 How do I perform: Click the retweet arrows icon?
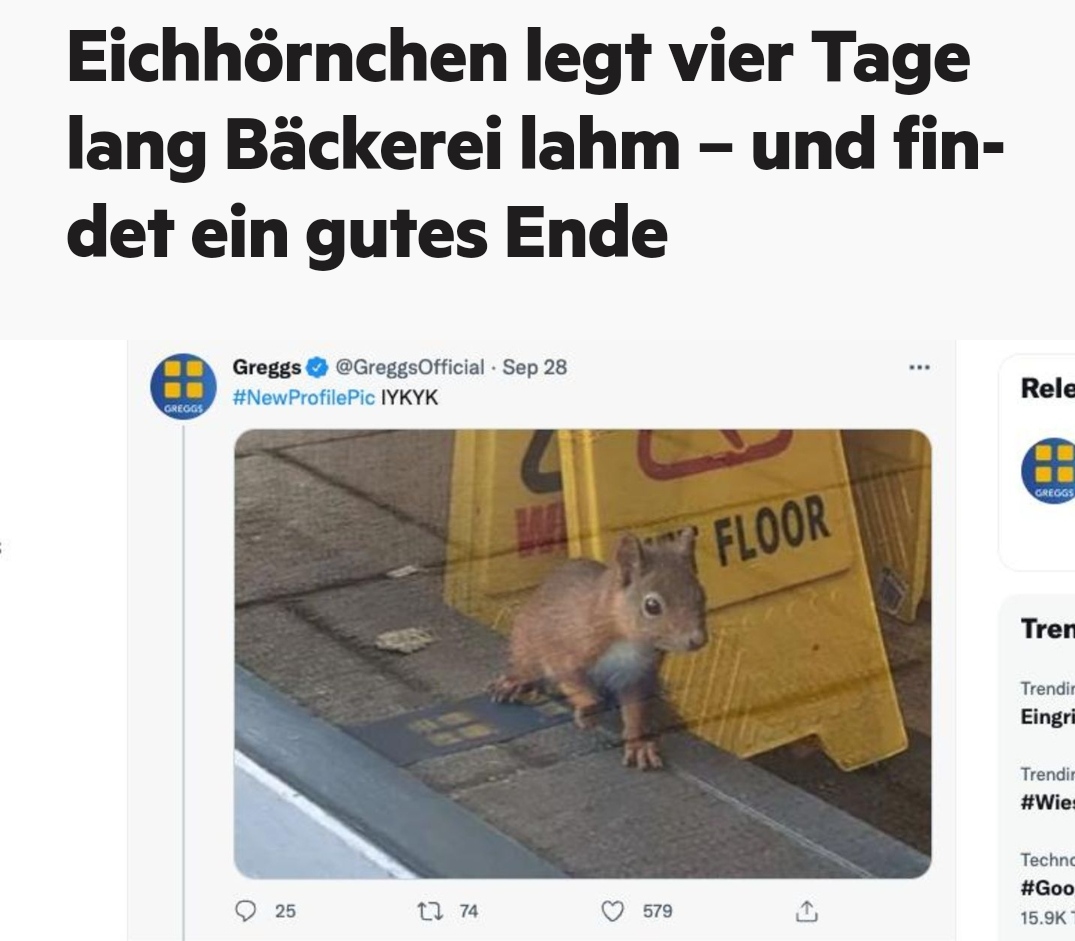coord(430,911)
